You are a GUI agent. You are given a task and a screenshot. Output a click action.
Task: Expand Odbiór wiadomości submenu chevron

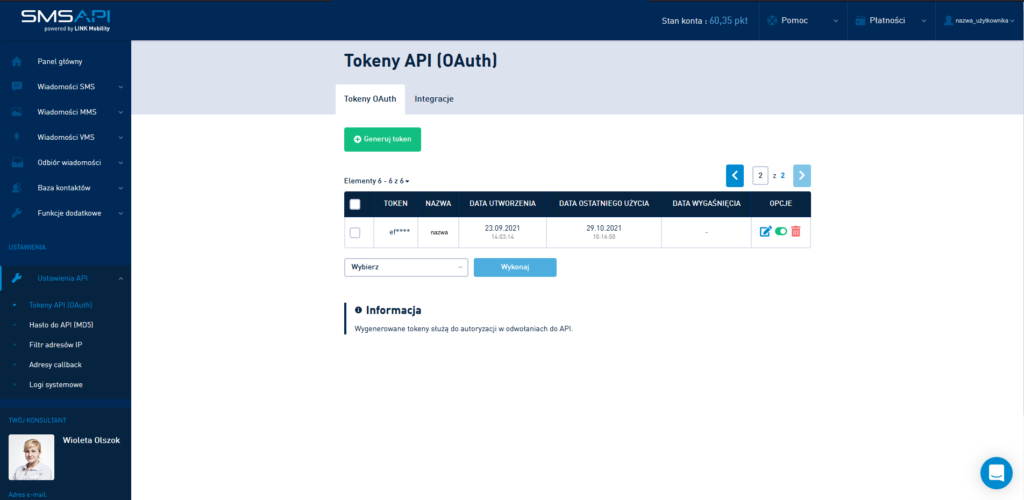pyautogui.click(x=121, y=163)
